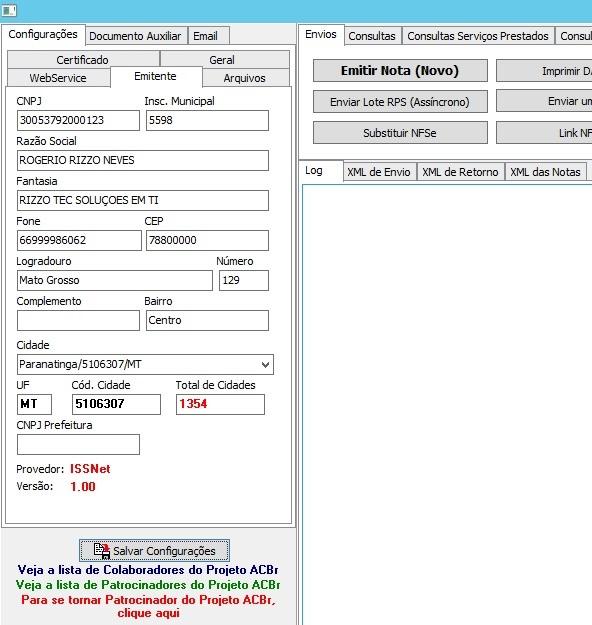This screenshot has height=625, width=592.
Task: Click the Total de Cidades field
Action: click(x=220, y=404)
